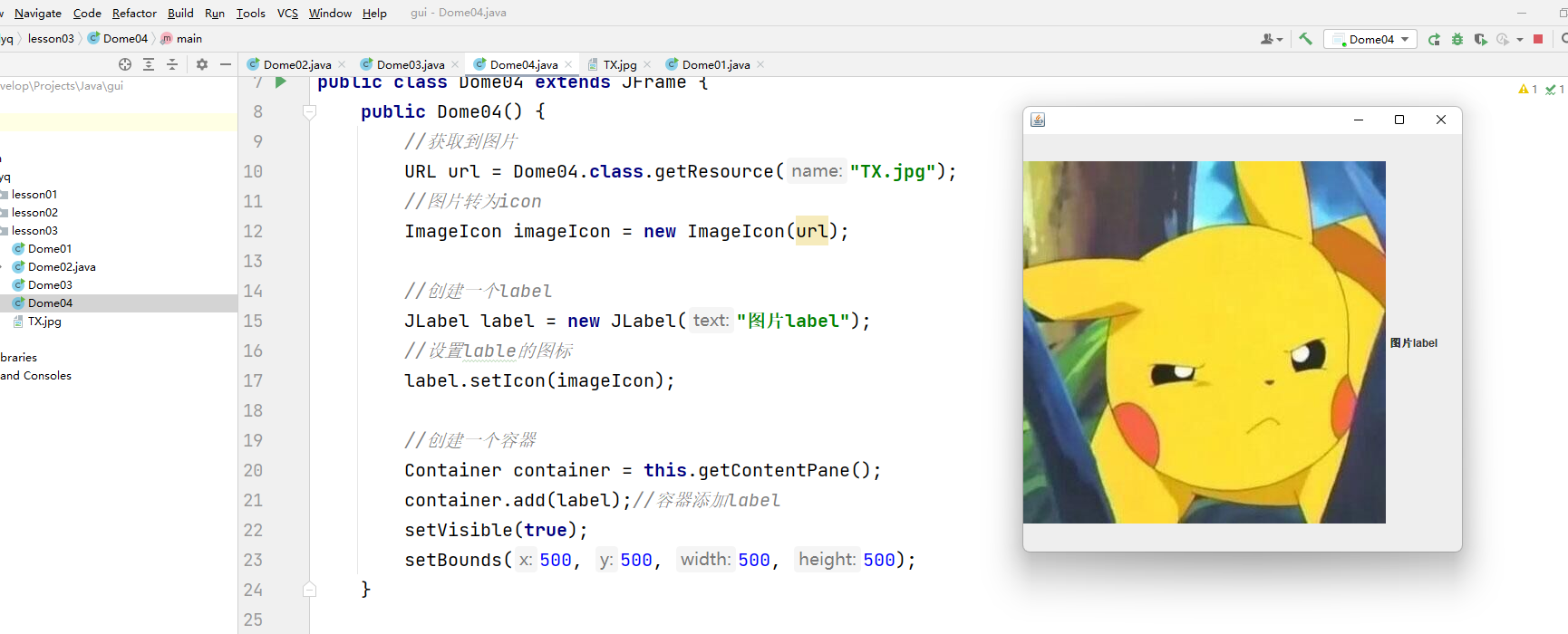
Task: Close the Dome04.java tab
Action: (568, 64)
